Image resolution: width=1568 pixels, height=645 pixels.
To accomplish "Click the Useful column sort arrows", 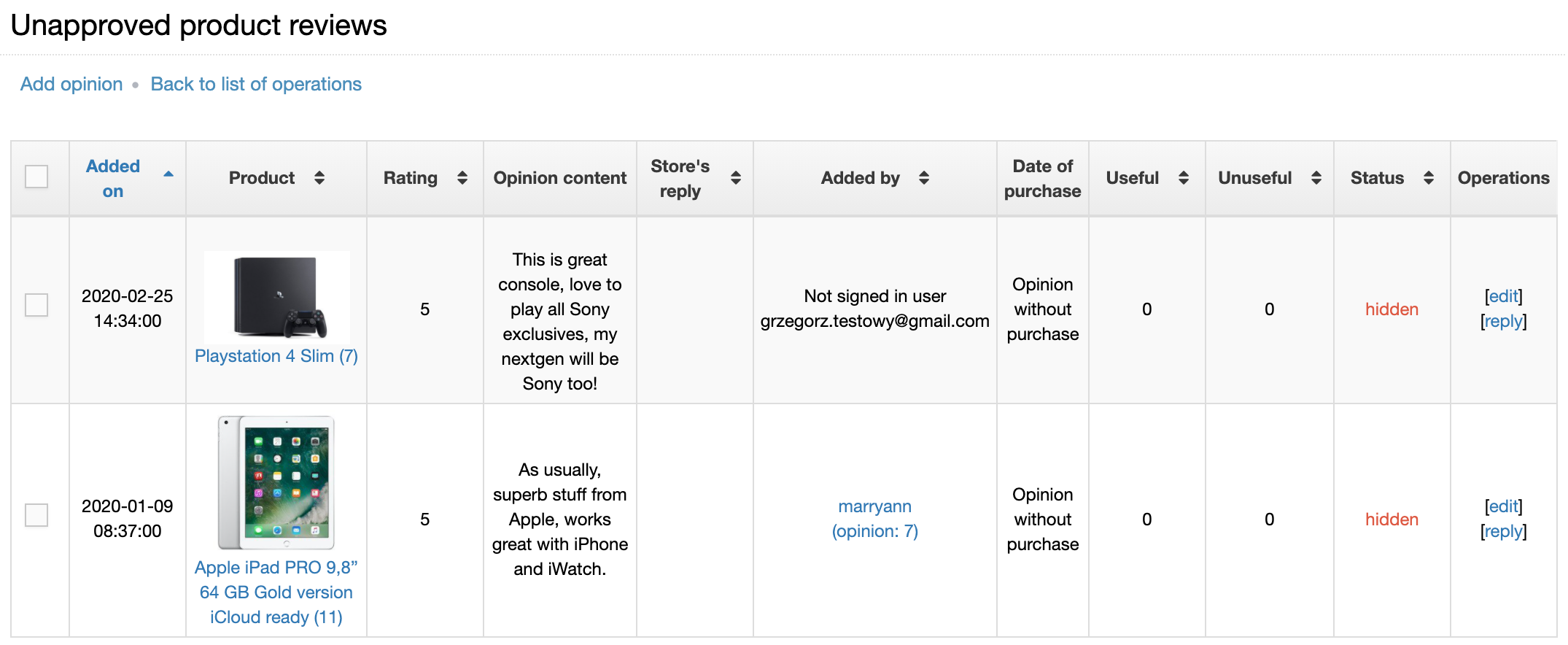I will (x=1184, y=178).
